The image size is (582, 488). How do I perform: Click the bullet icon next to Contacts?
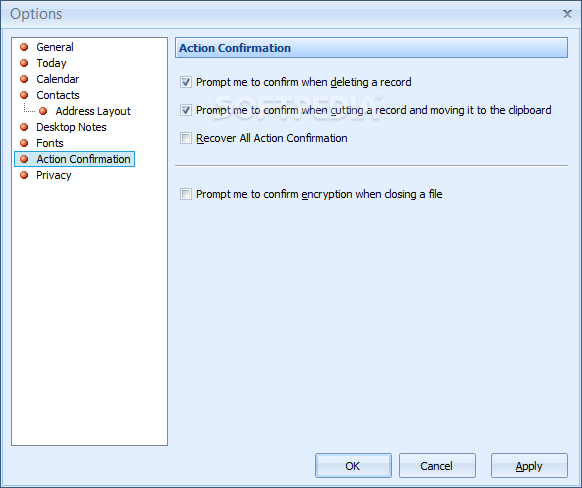coord(24,95)
